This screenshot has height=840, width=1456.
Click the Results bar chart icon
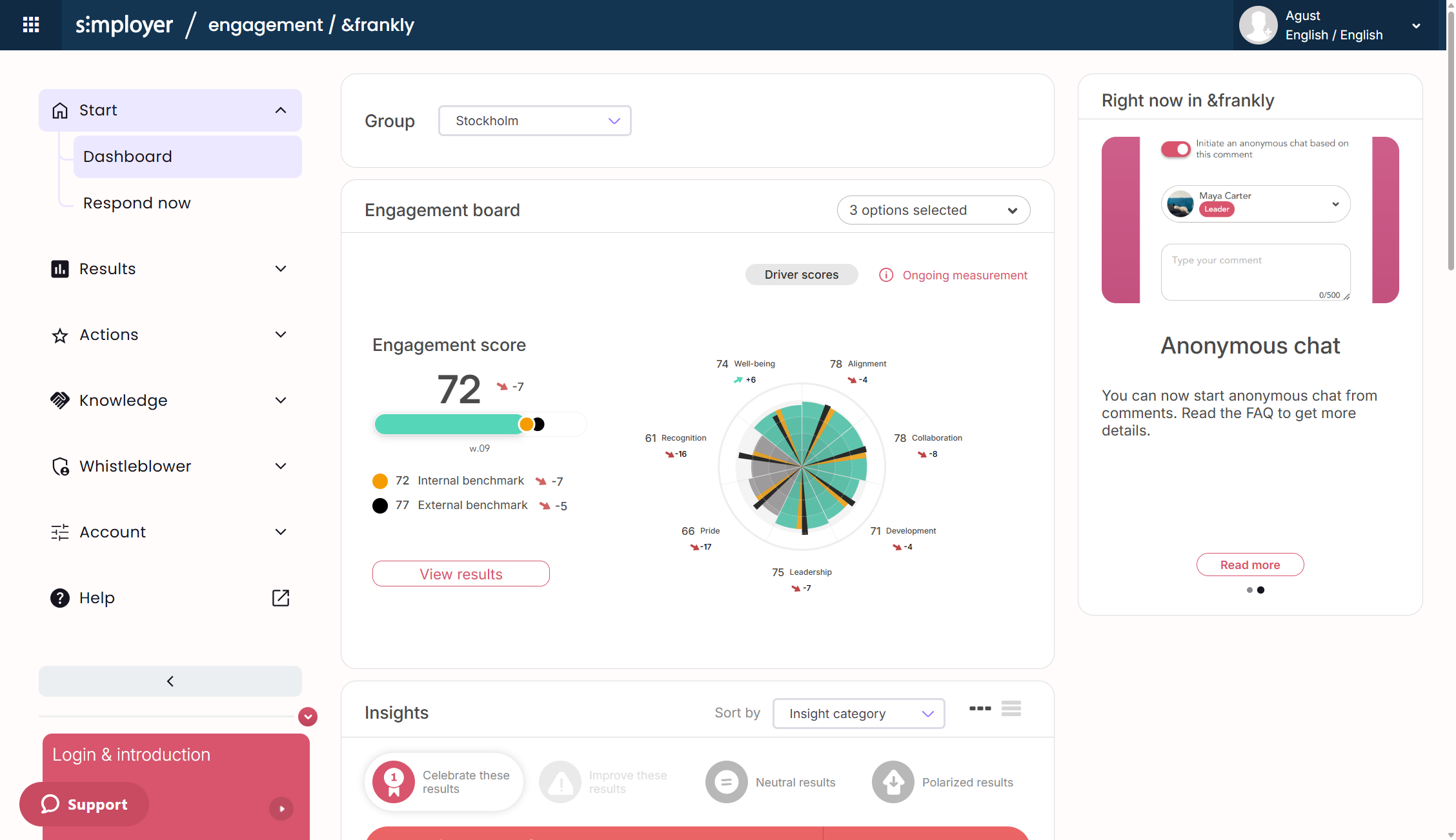(60, 269)
